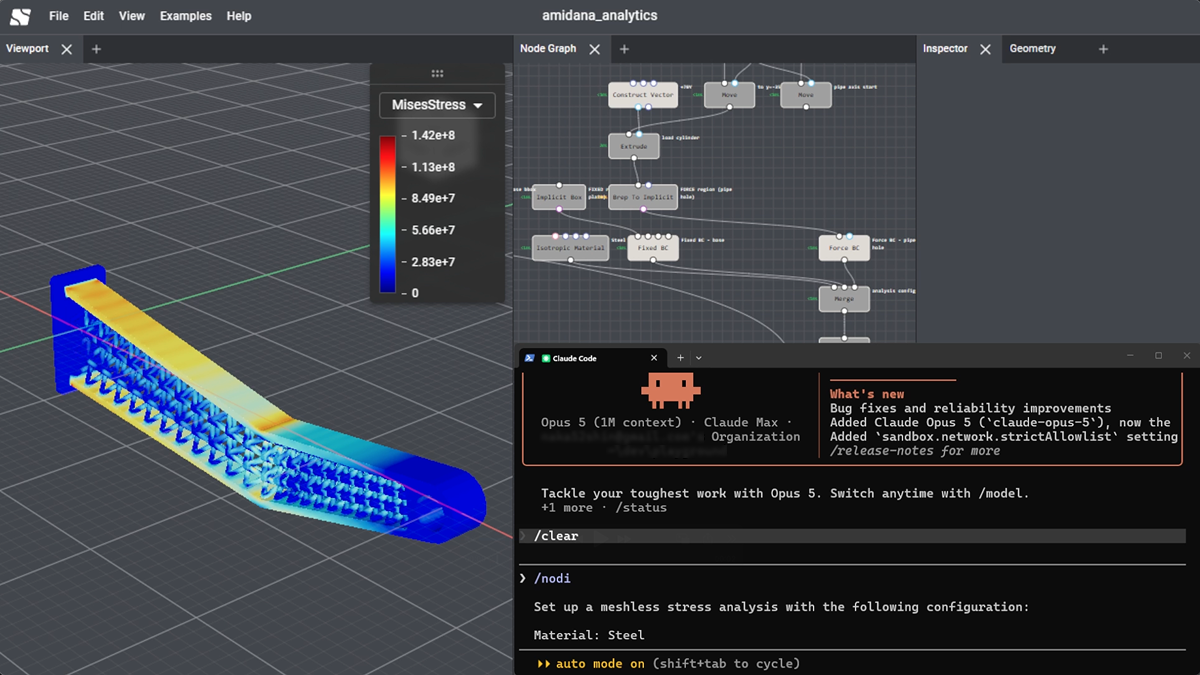Open the Examples menu

186,16
